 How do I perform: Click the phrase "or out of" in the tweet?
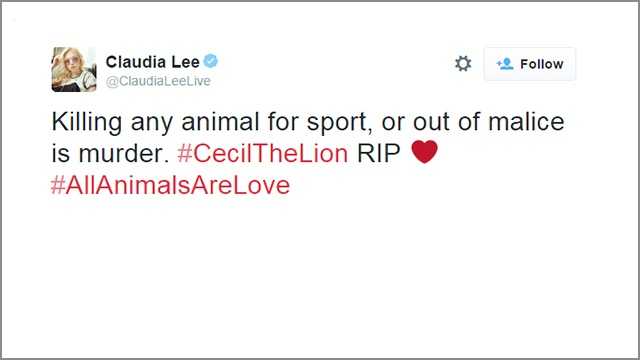[430, 122]
